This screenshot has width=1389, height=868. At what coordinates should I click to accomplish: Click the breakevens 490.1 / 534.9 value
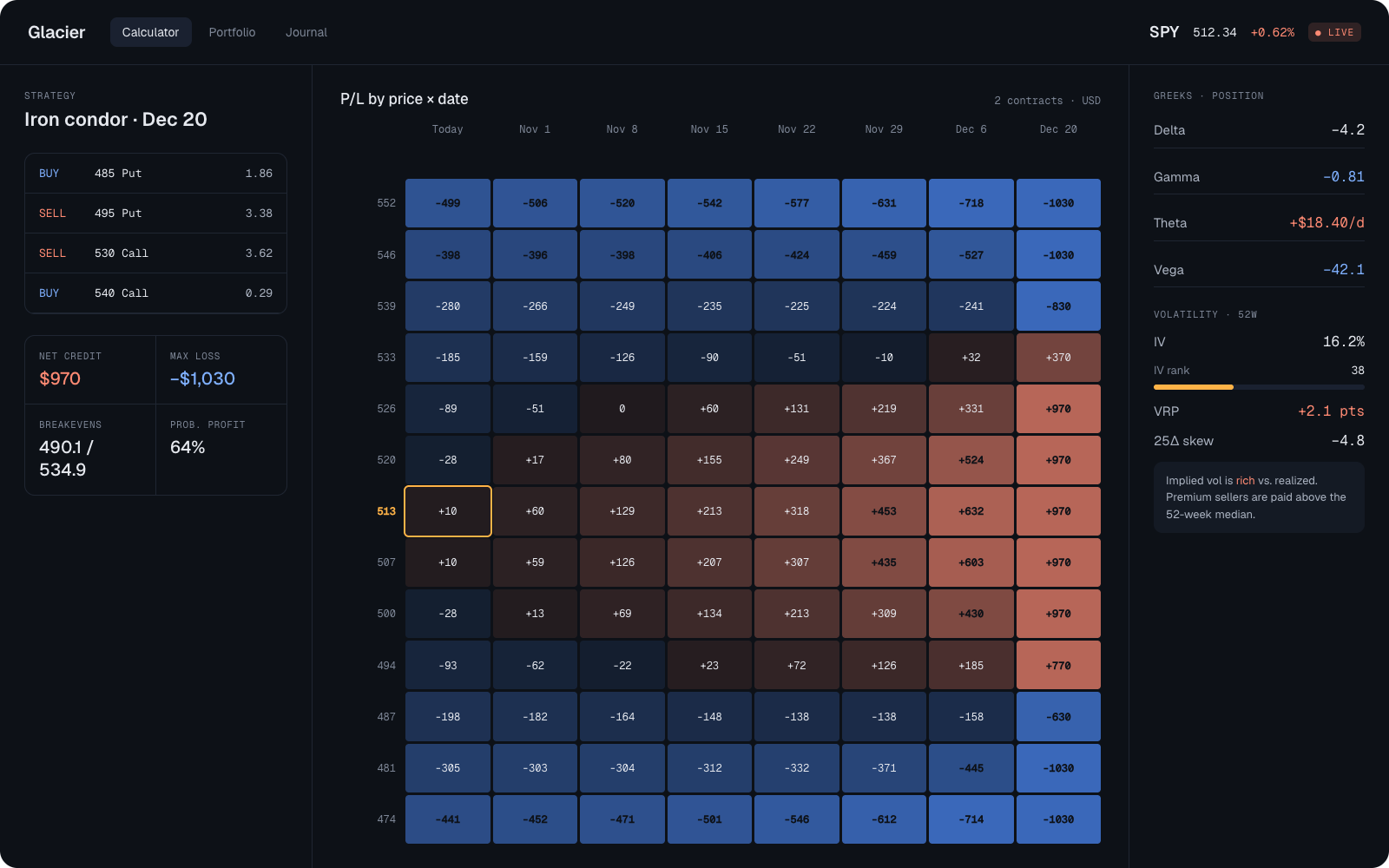click(x=66, y=458)
